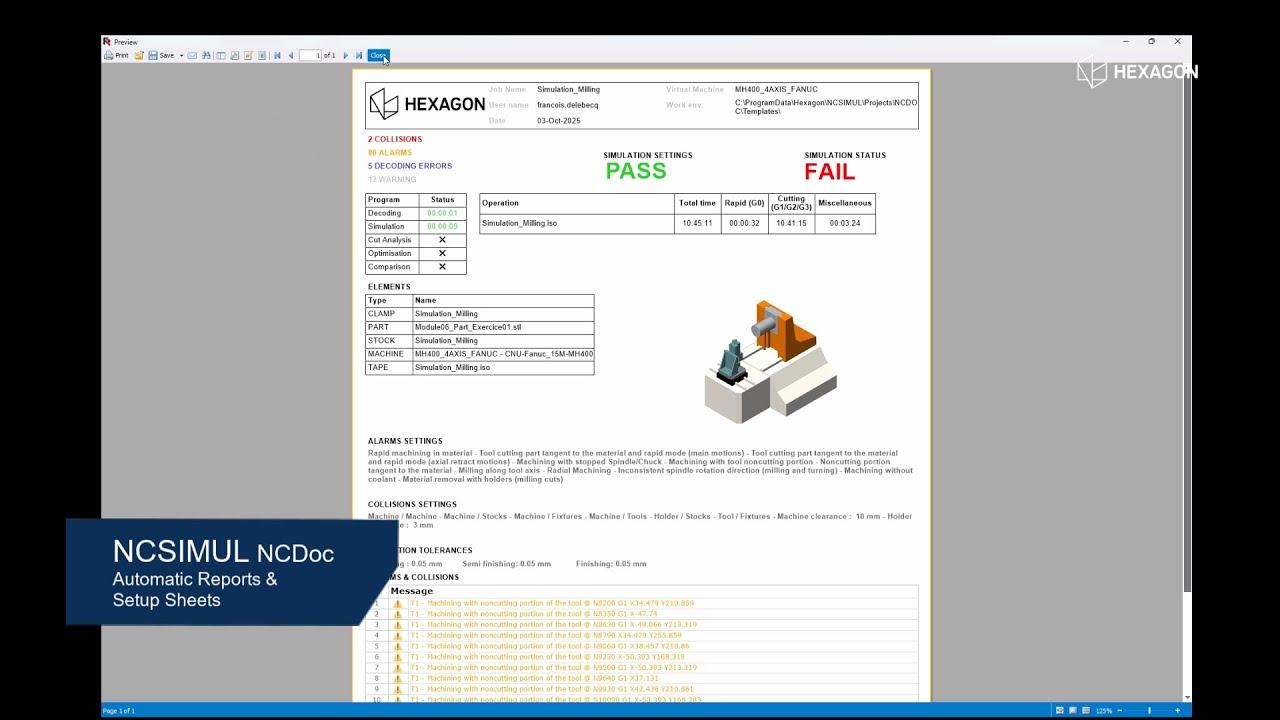Click the '2 COLLISIONS' text
Image resolution: width=1280 pixels, height=720 pixels.
[395, 139]
